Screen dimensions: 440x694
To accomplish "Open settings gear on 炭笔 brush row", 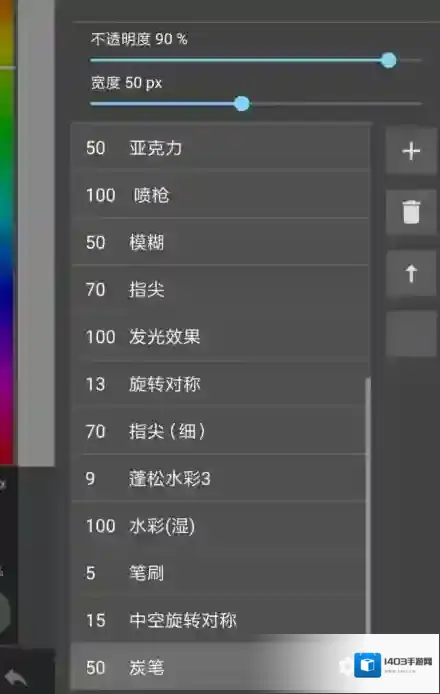I will (346, 666).
